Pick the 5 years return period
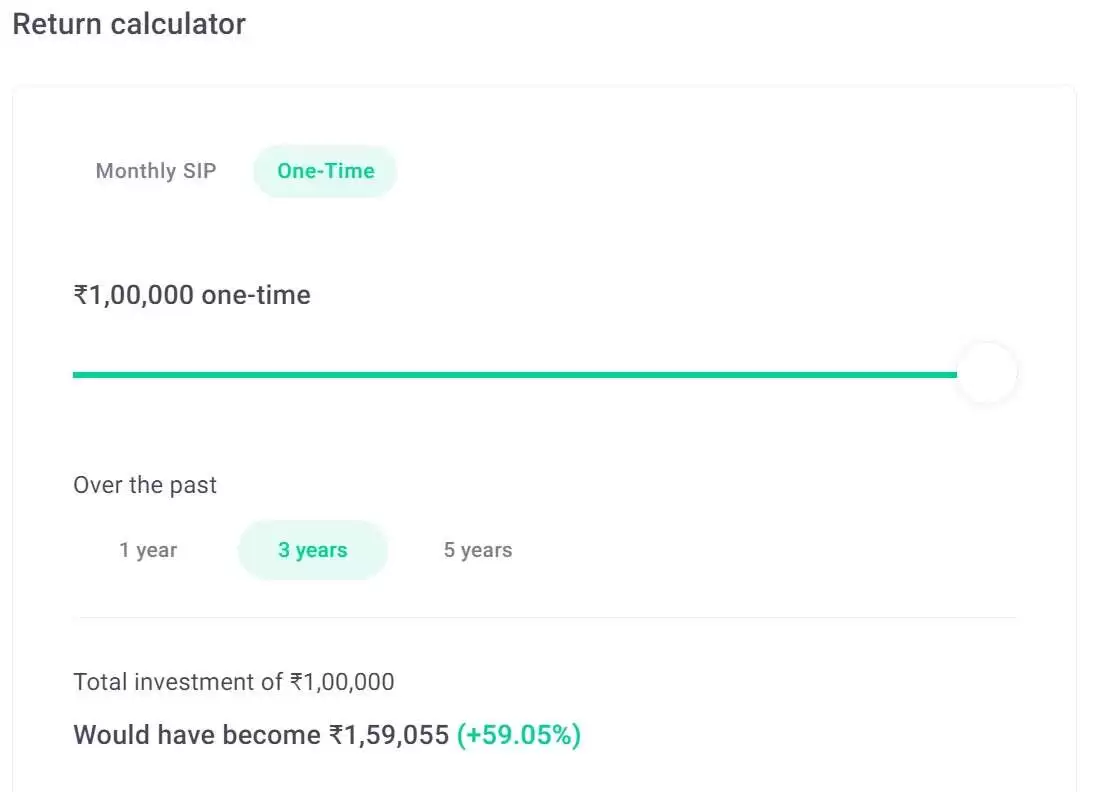The width and height of the screenshot is (1101, 792). coord(477,549)
